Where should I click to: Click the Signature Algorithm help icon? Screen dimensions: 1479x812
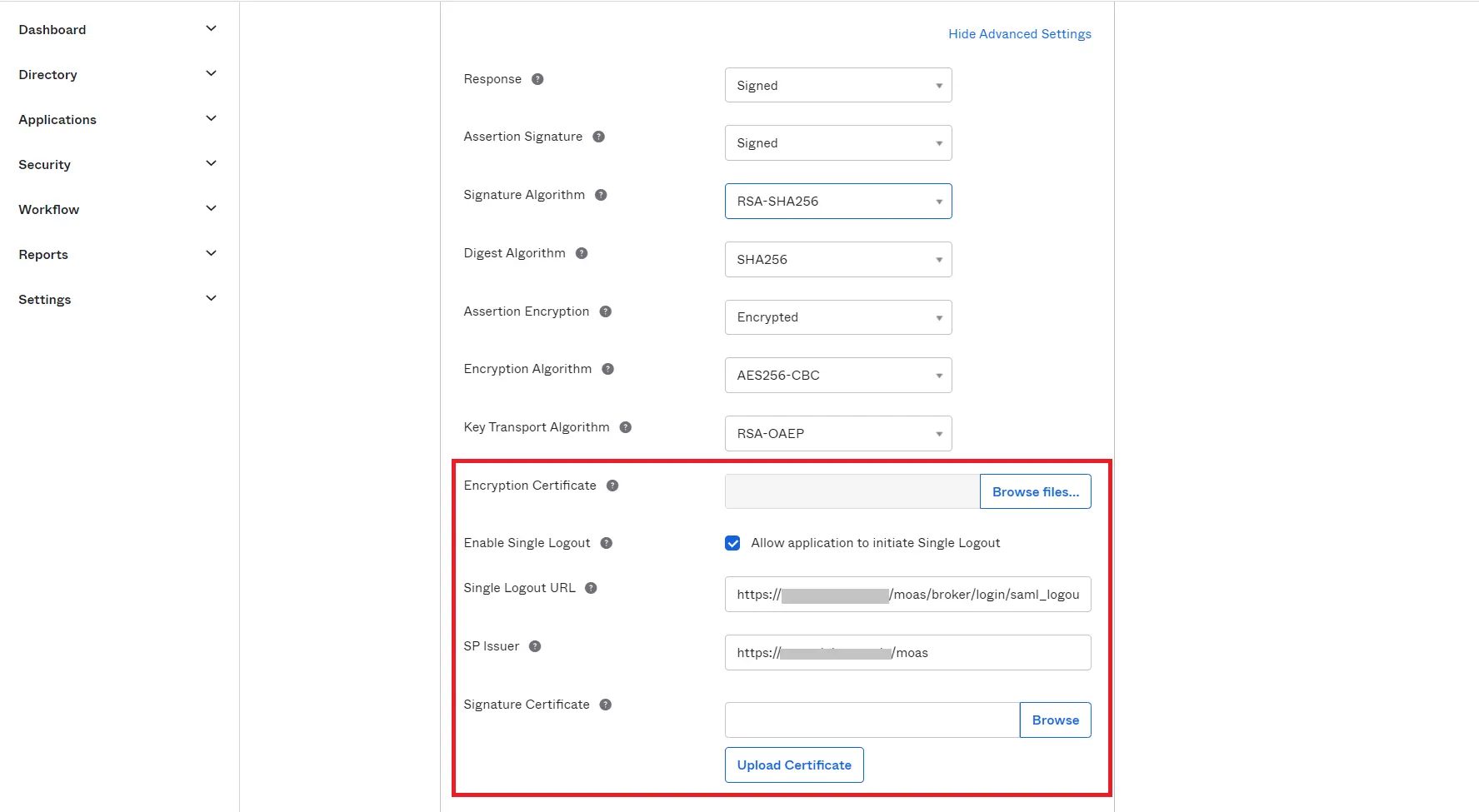point(602,194)
